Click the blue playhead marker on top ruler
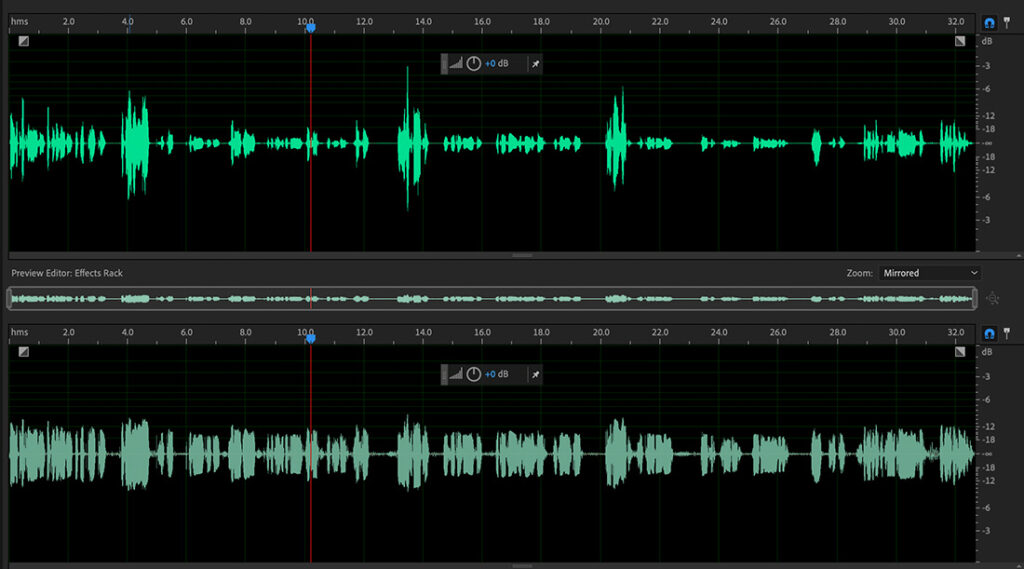 [x=311, y=27]
